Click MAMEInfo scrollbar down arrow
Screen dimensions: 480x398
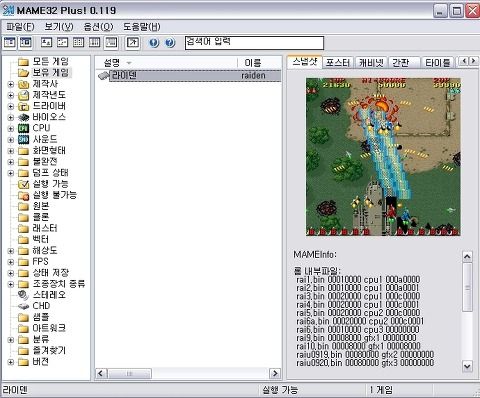(x=467, y=367)
